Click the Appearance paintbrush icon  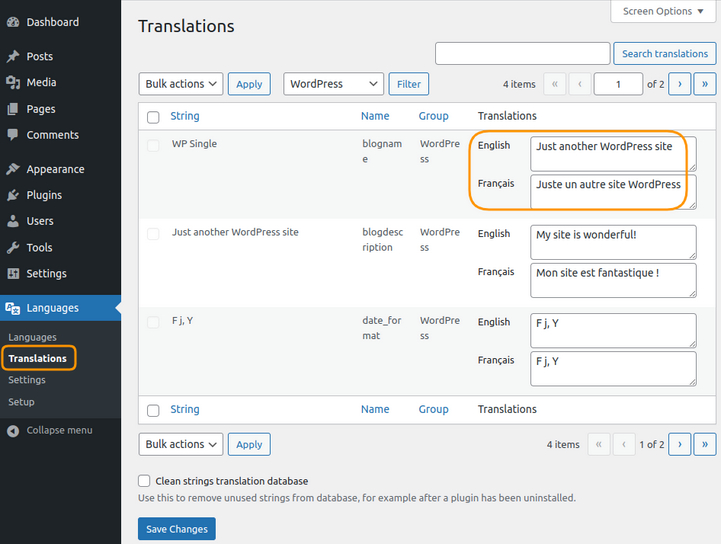click(13, 170)
